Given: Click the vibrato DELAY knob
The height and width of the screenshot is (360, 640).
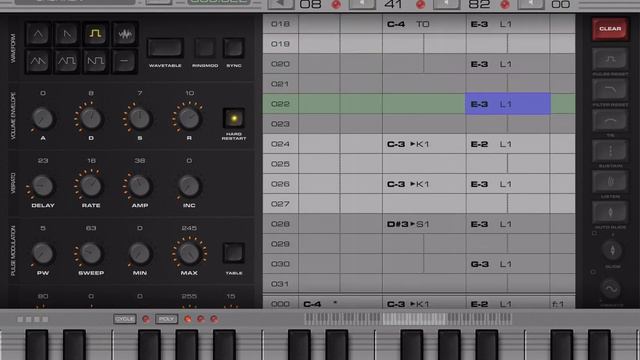Looking at the screenshot, I should click(42, 186).
